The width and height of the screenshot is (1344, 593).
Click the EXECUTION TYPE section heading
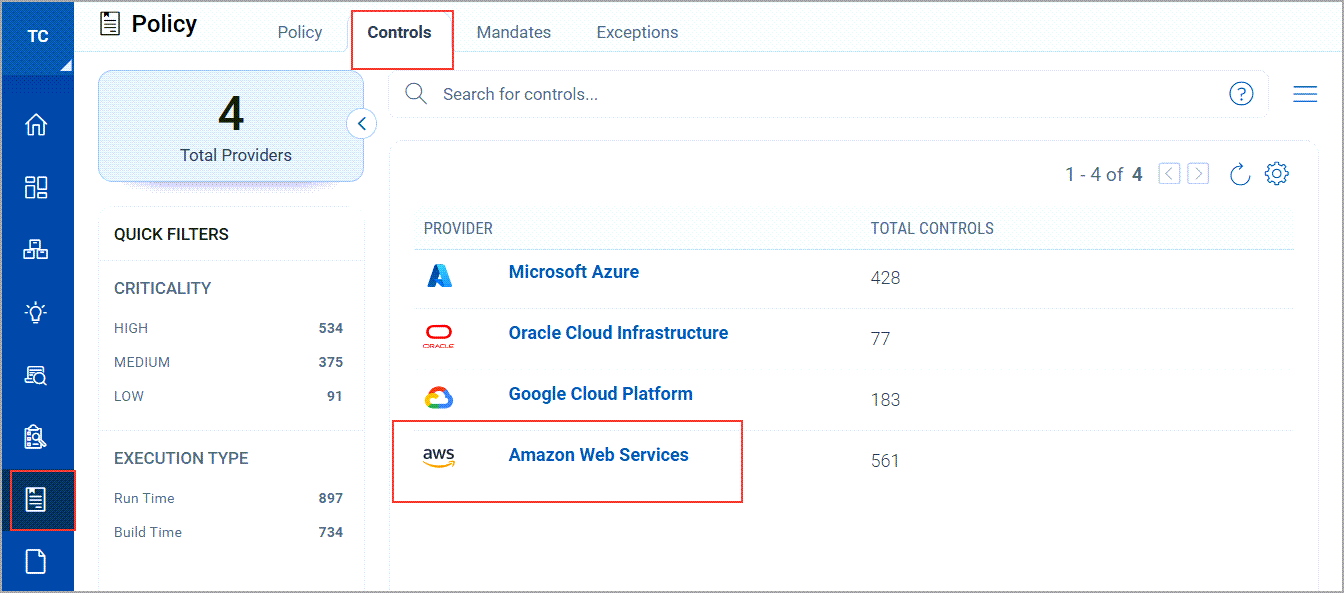181,458
